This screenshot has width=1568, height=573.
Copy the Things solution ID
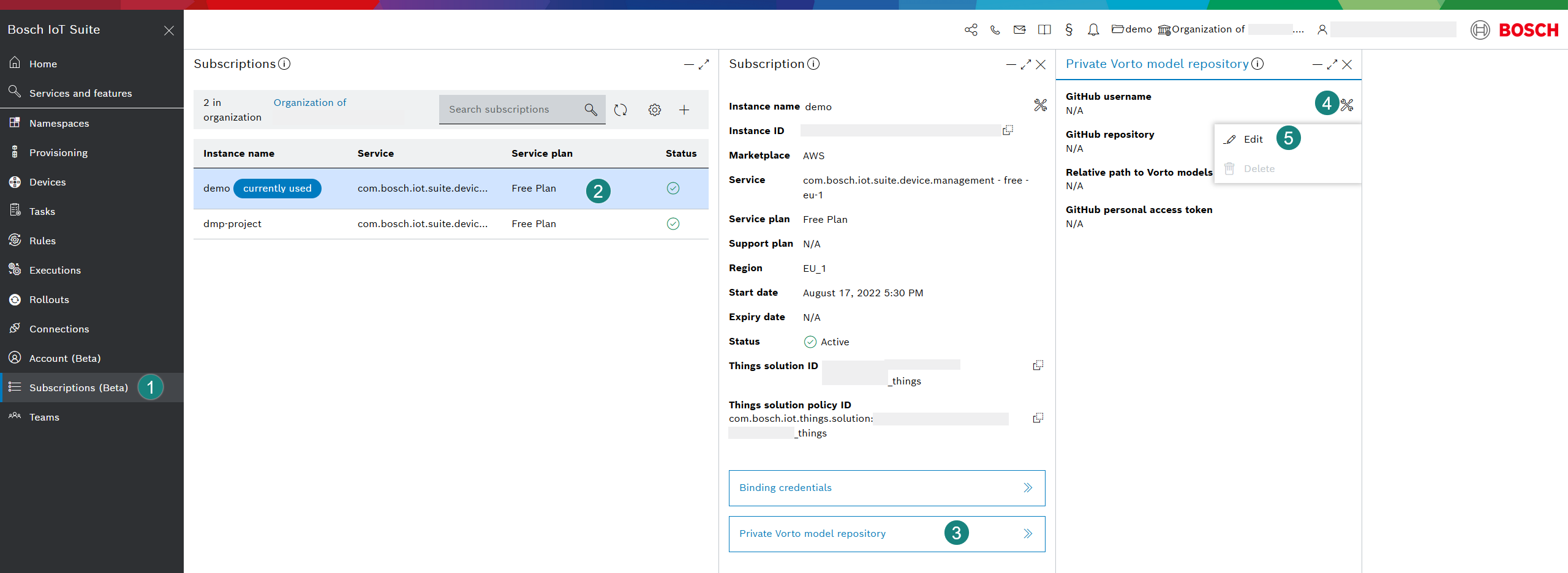pos(1038,365)
